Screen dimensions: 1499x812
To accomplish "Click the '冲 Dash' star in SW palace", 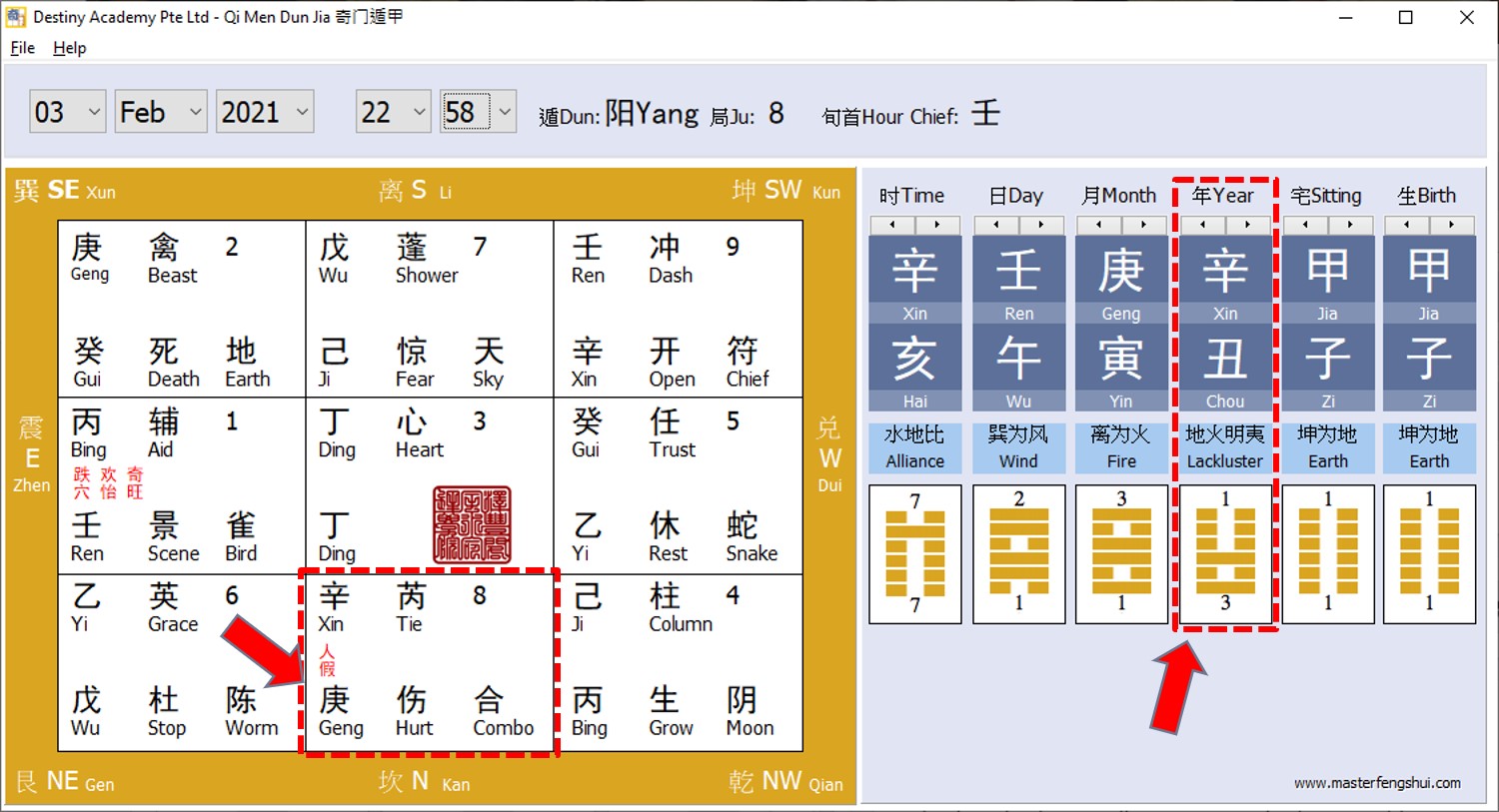I will (671, 259).
